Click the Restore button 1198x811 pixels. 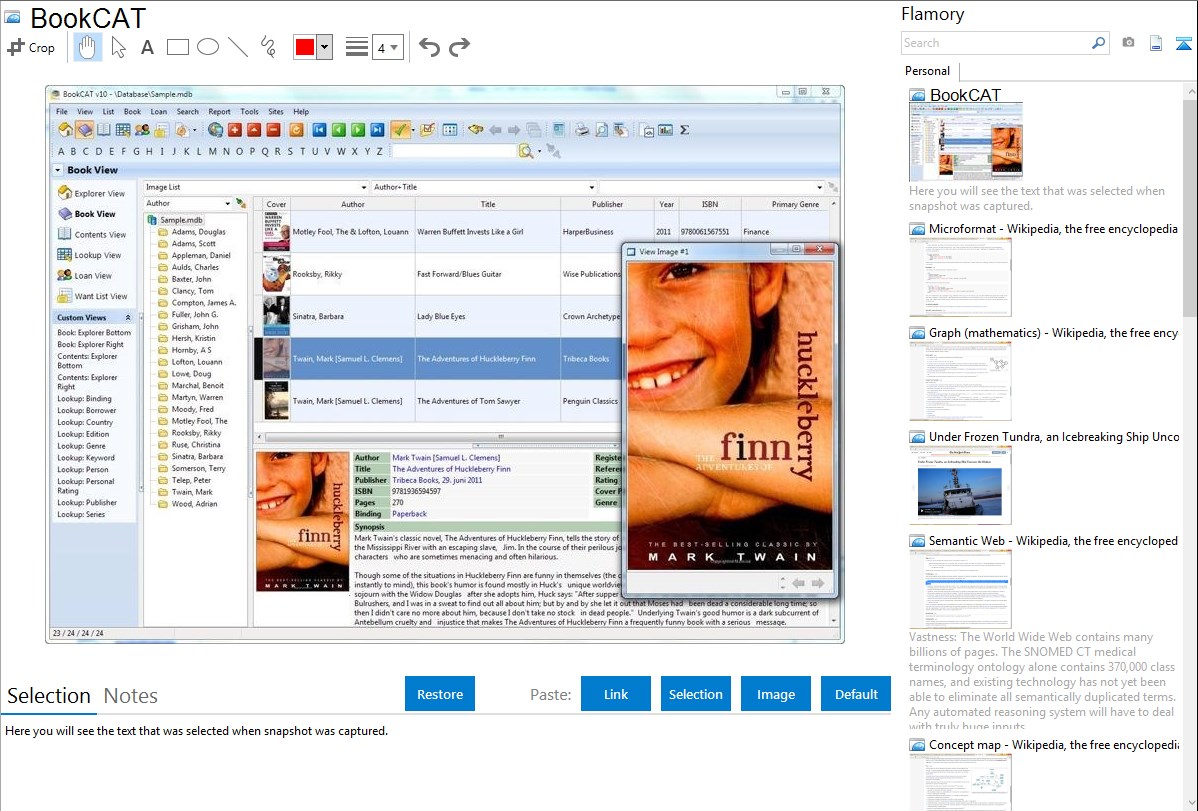(x=440, y=694)
